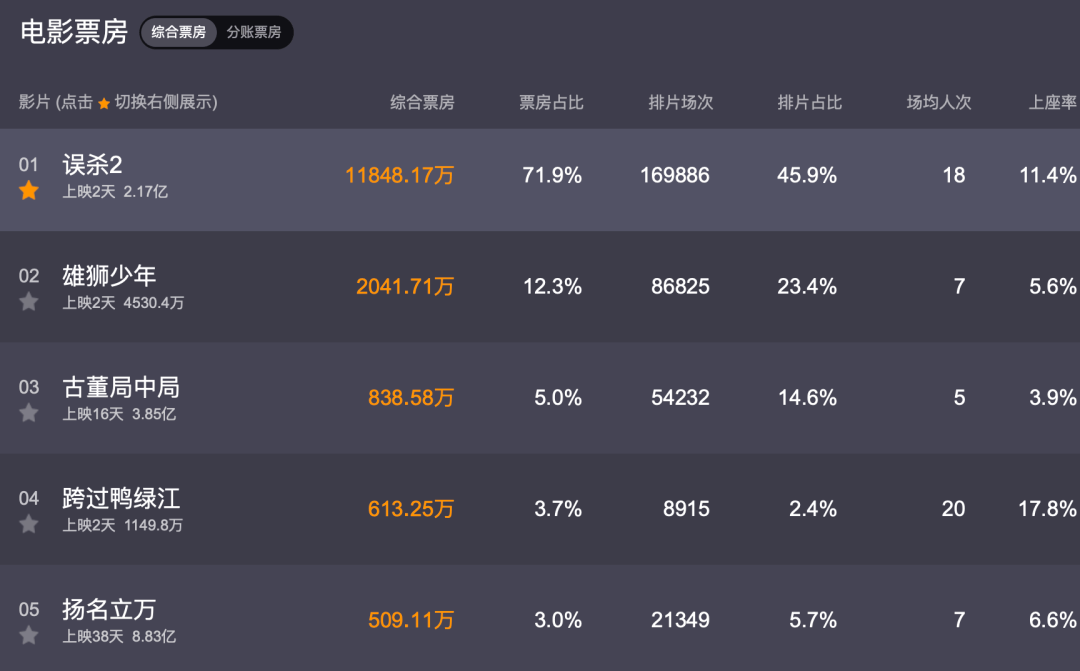Star the film 雄狮少年

click(x=29, y=301)
